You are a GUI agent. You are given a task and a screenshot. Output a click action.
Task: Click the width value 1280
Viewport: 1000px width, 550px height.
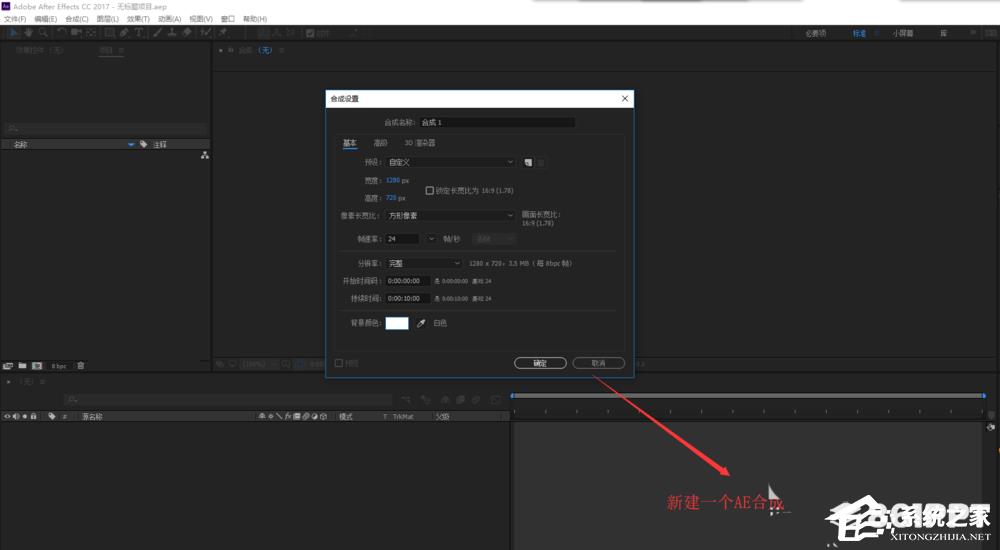click(393, 181)
